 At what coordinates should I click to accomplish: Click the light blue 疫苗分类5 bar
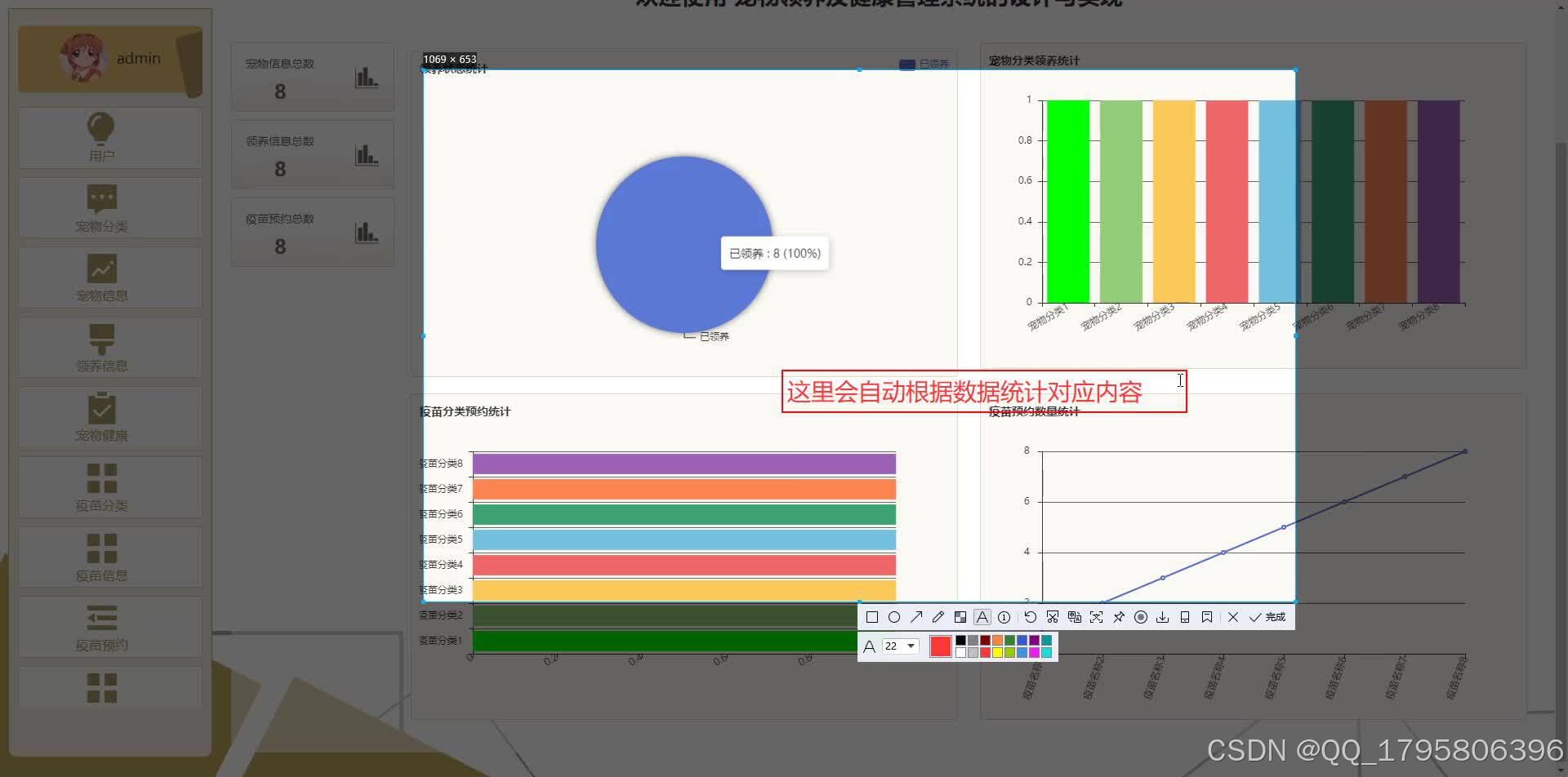[x=684, y=539]
